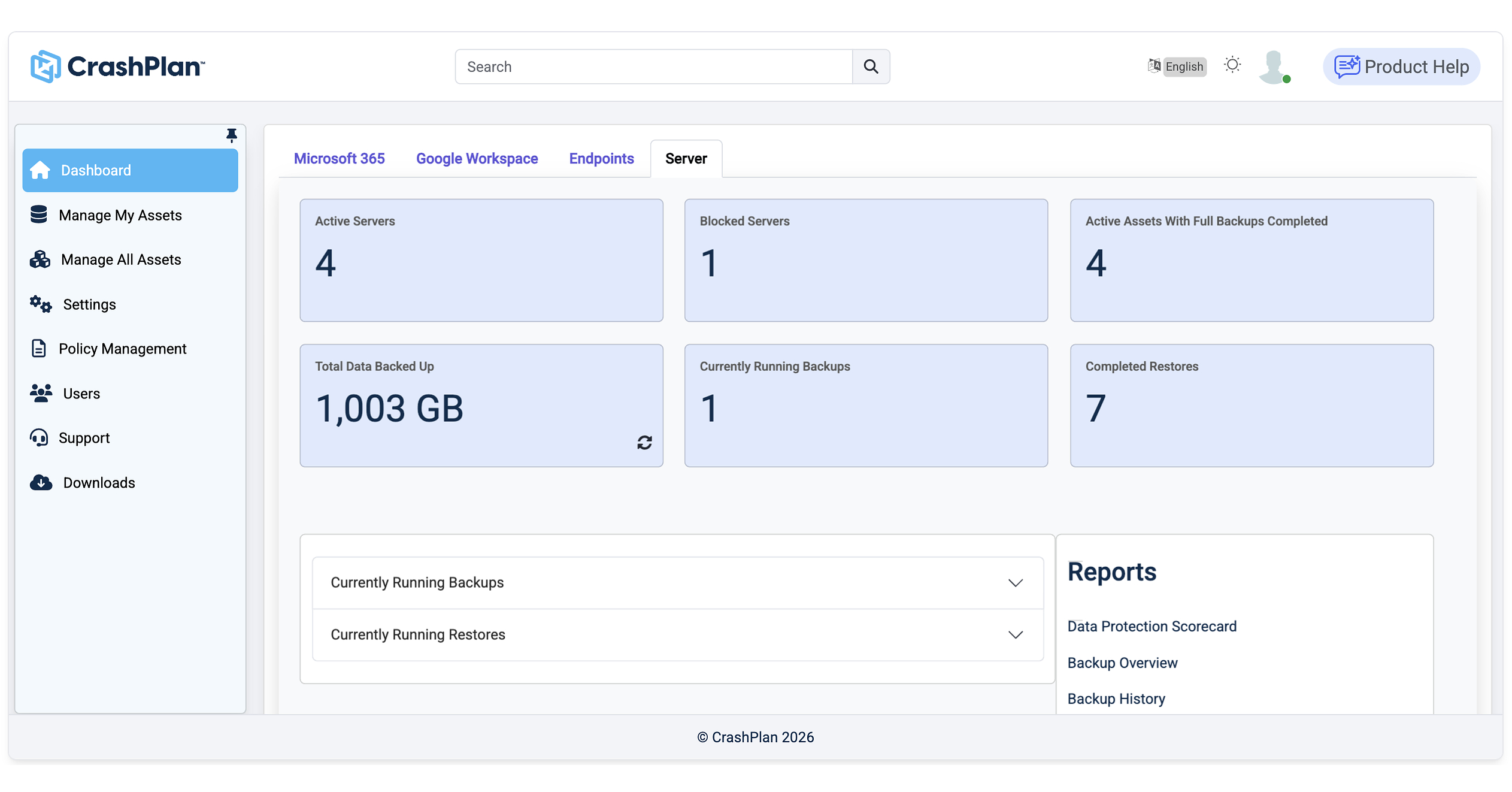1512x792 pixels.
Task: Click the search magnifier button
Action: (871, 66)
